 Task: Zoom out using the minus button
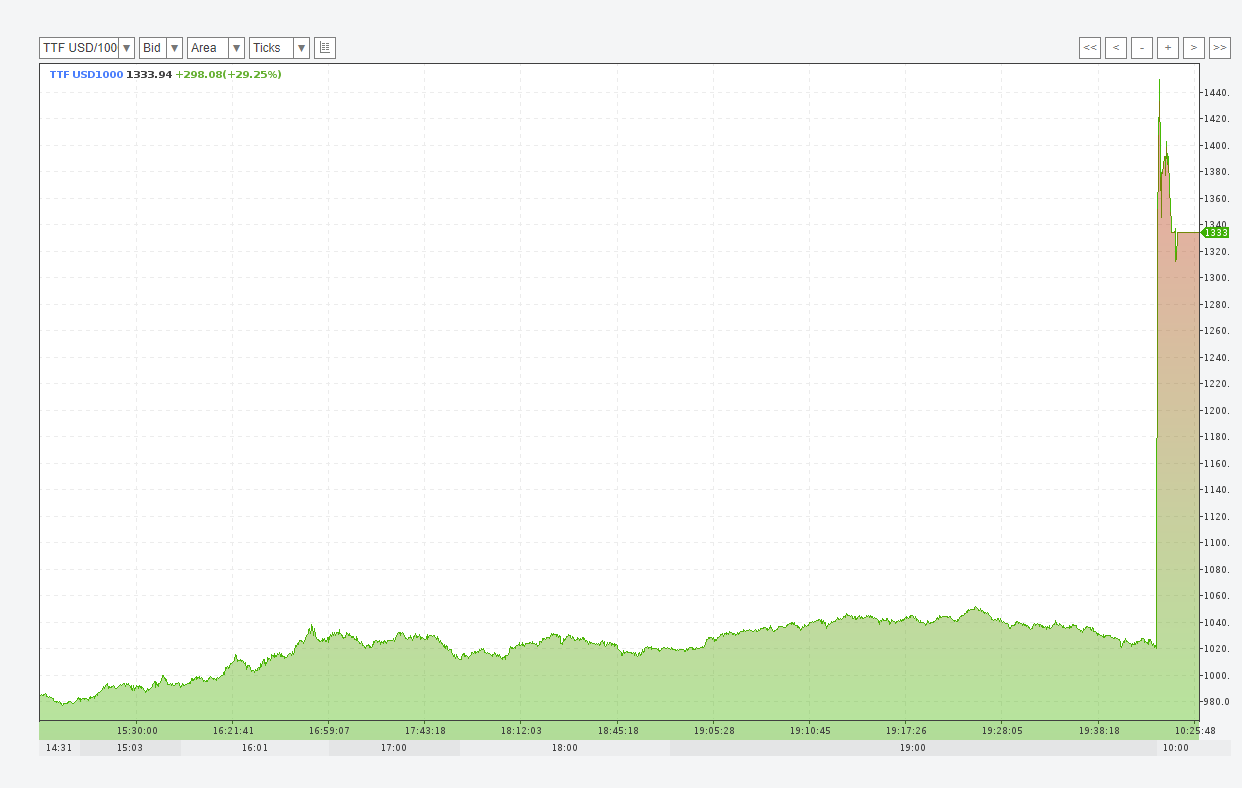click(x=1142, y=48)
